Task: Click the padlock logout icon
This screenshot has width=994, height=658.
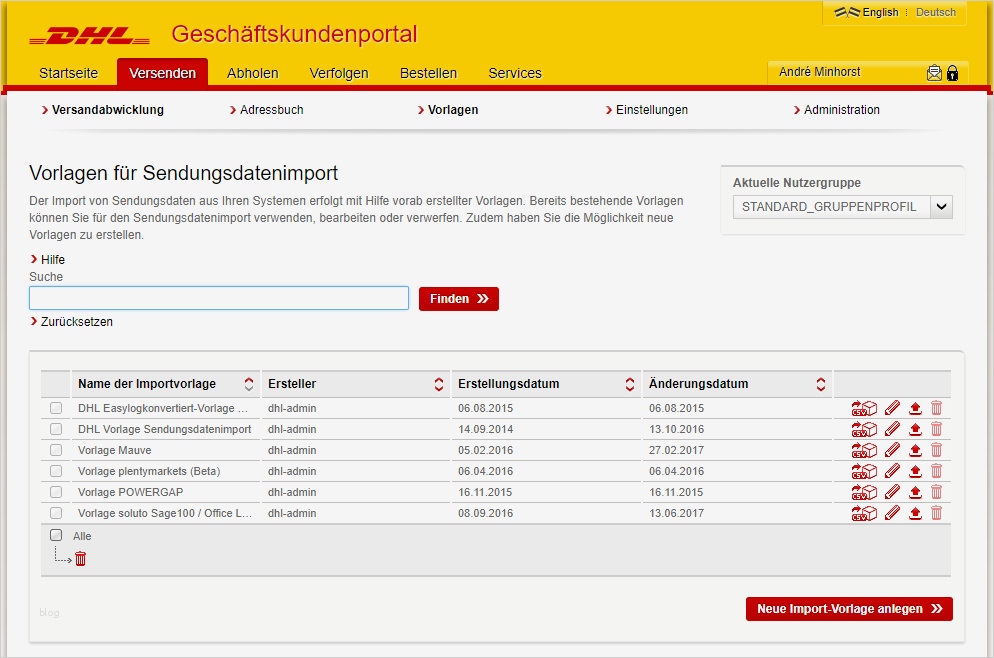Action: click(x=952, y=73)
